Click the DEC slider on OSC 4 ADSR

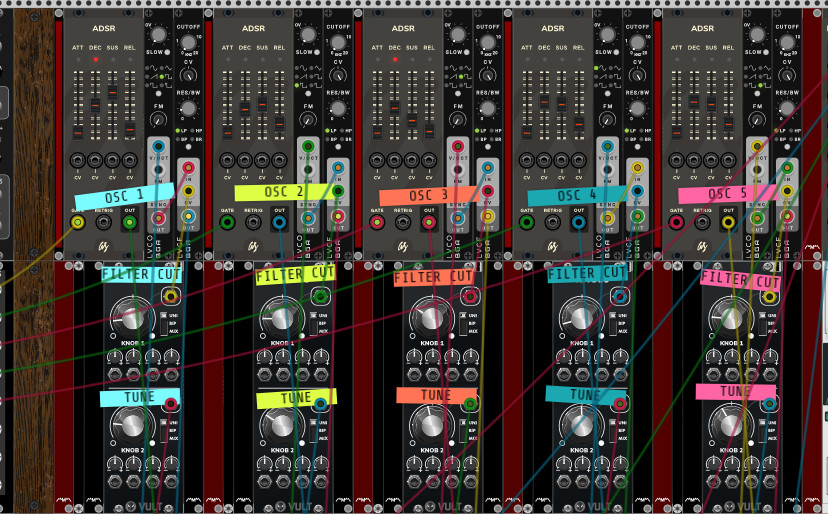[x=544, y=102]
